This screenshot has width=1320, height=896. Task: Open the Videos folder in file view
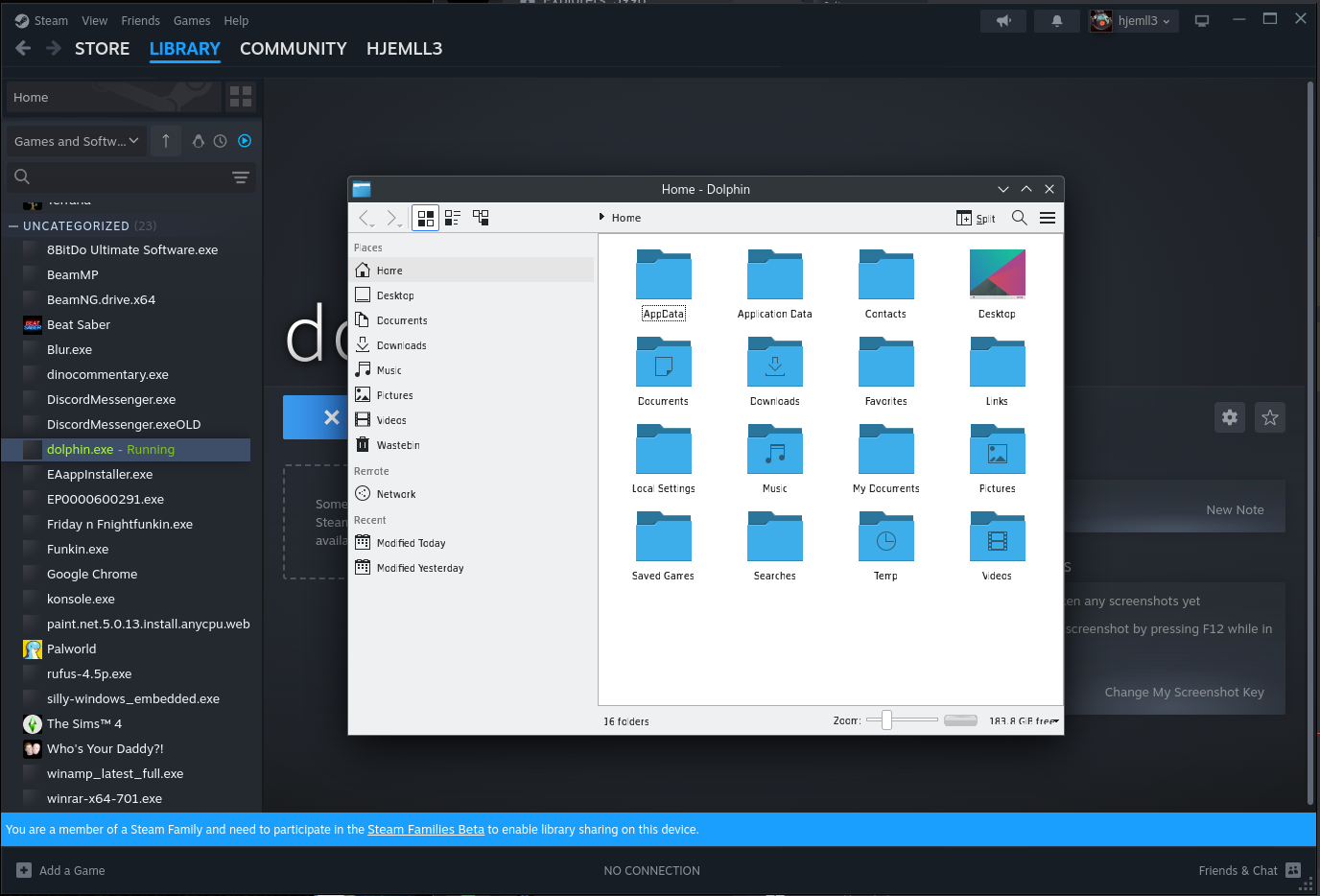(x=997, y=547)
